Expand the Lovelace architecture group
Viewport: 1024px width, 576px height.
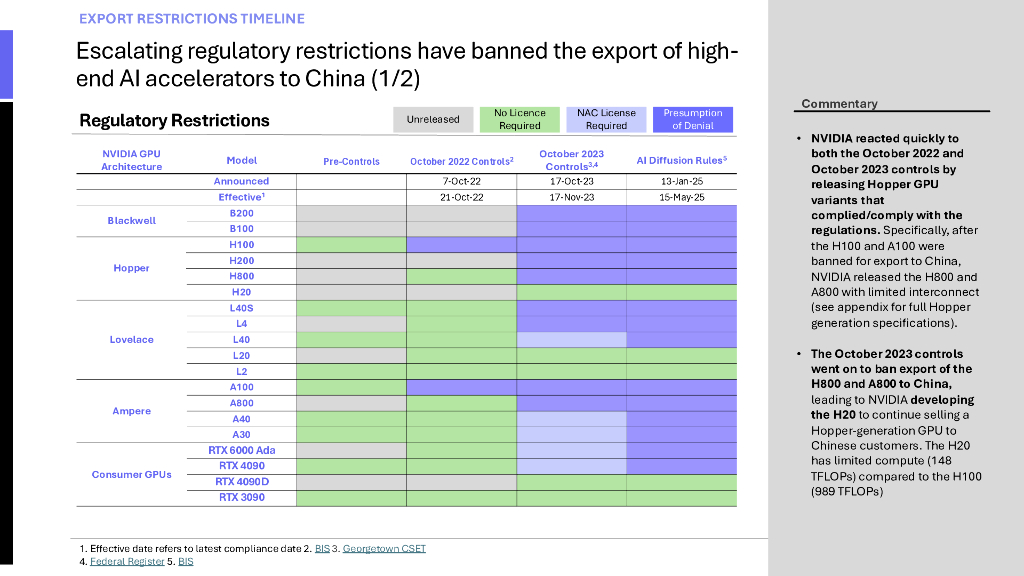[x=131, y=339]
